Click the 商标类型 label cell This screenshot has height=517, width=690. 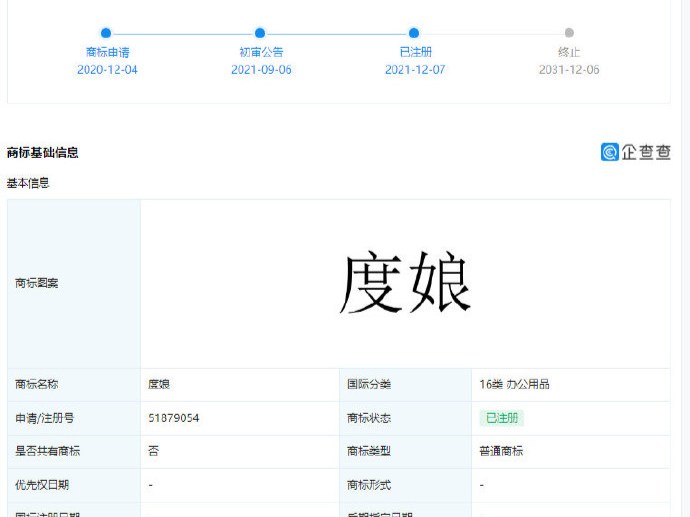click(x=405, y=451)
